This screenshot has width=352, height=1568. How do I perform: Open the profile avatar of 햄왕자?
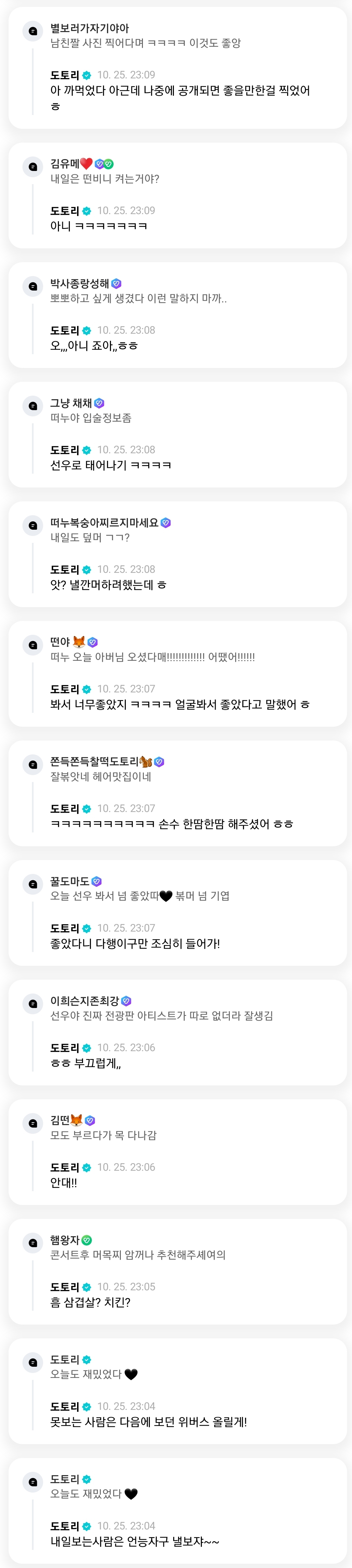(33, 1243)
